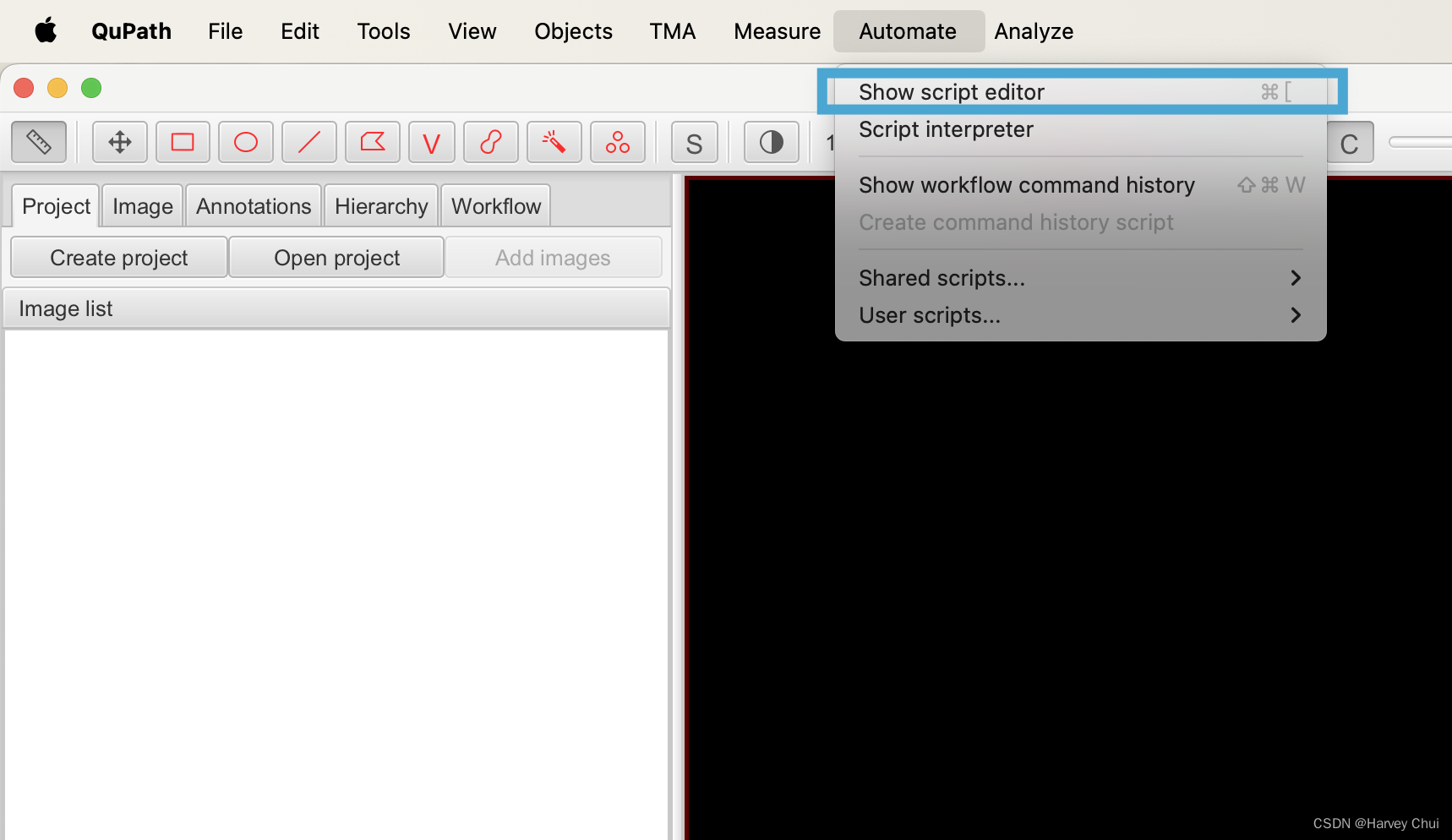Toggle the analysis pane ruler icon
The width and height of the screenshot is (1452, 840).
coord(39,142)
